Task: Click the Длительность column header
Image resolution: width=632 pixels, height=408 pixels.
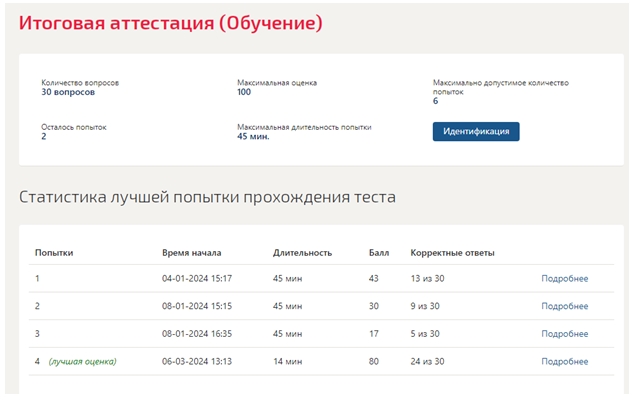Action: (302, 253)
